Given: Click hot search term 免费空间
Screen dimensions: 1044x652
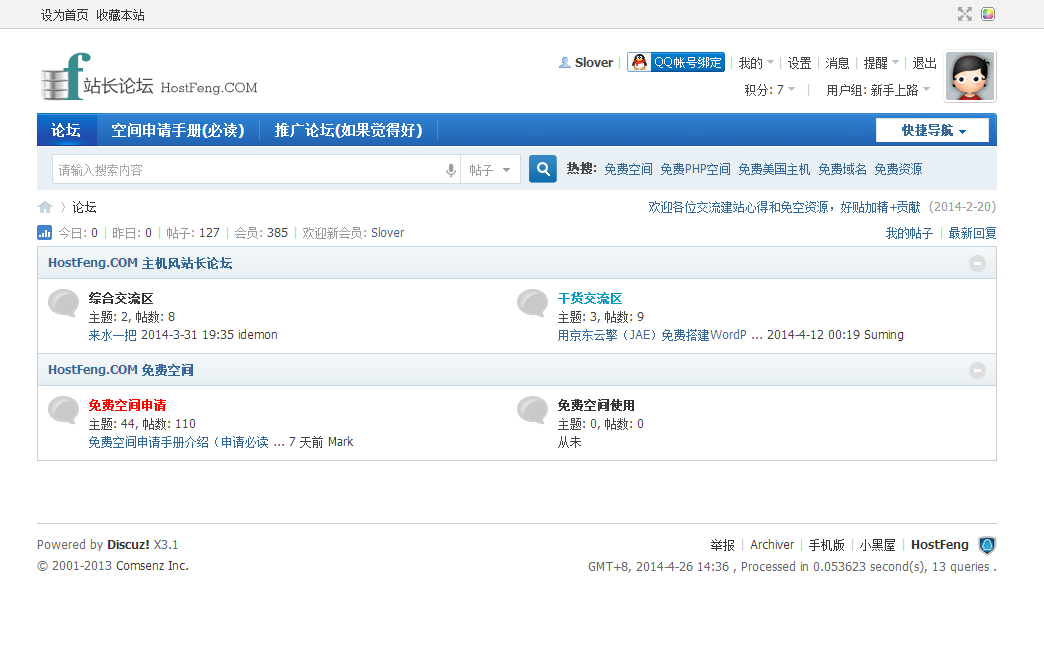Looking at the screenshot, I should [628, 169].
